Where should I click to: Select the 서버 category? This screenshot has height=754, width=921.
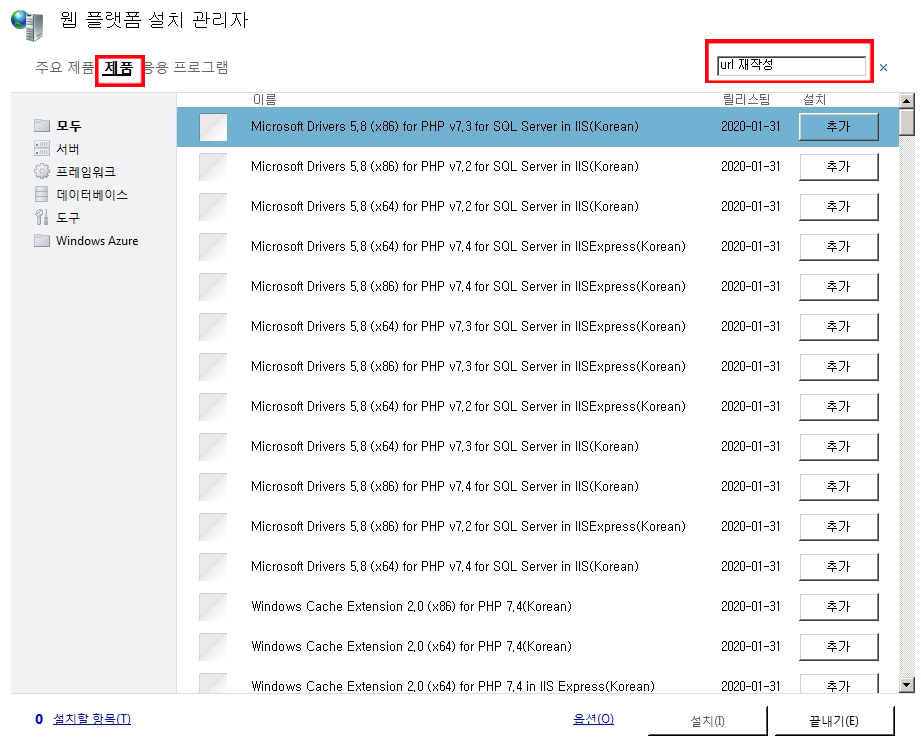tap(68, 149)
